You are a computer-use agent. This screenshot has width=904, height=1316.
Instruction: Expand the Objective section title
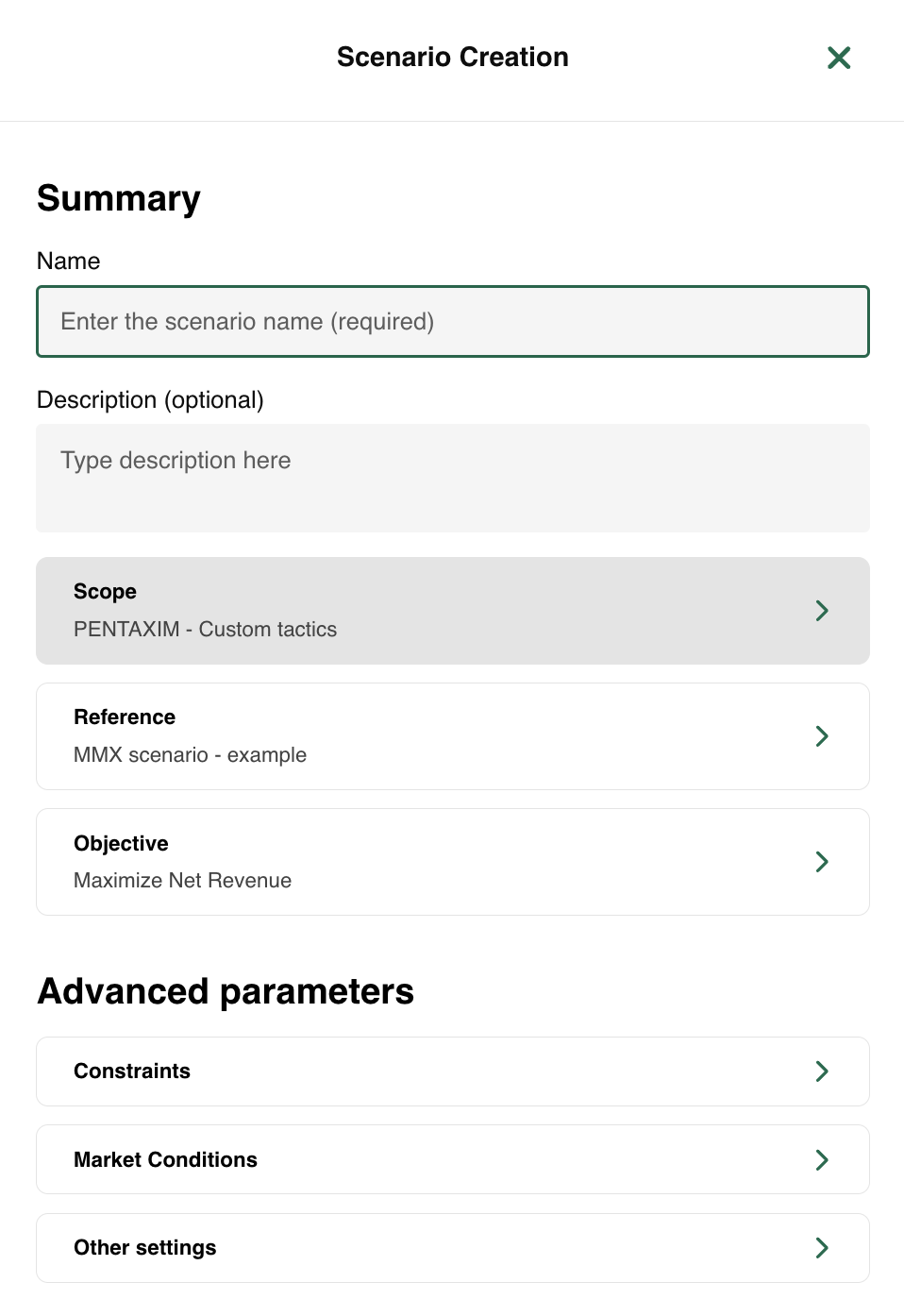[x=121, y=843]
